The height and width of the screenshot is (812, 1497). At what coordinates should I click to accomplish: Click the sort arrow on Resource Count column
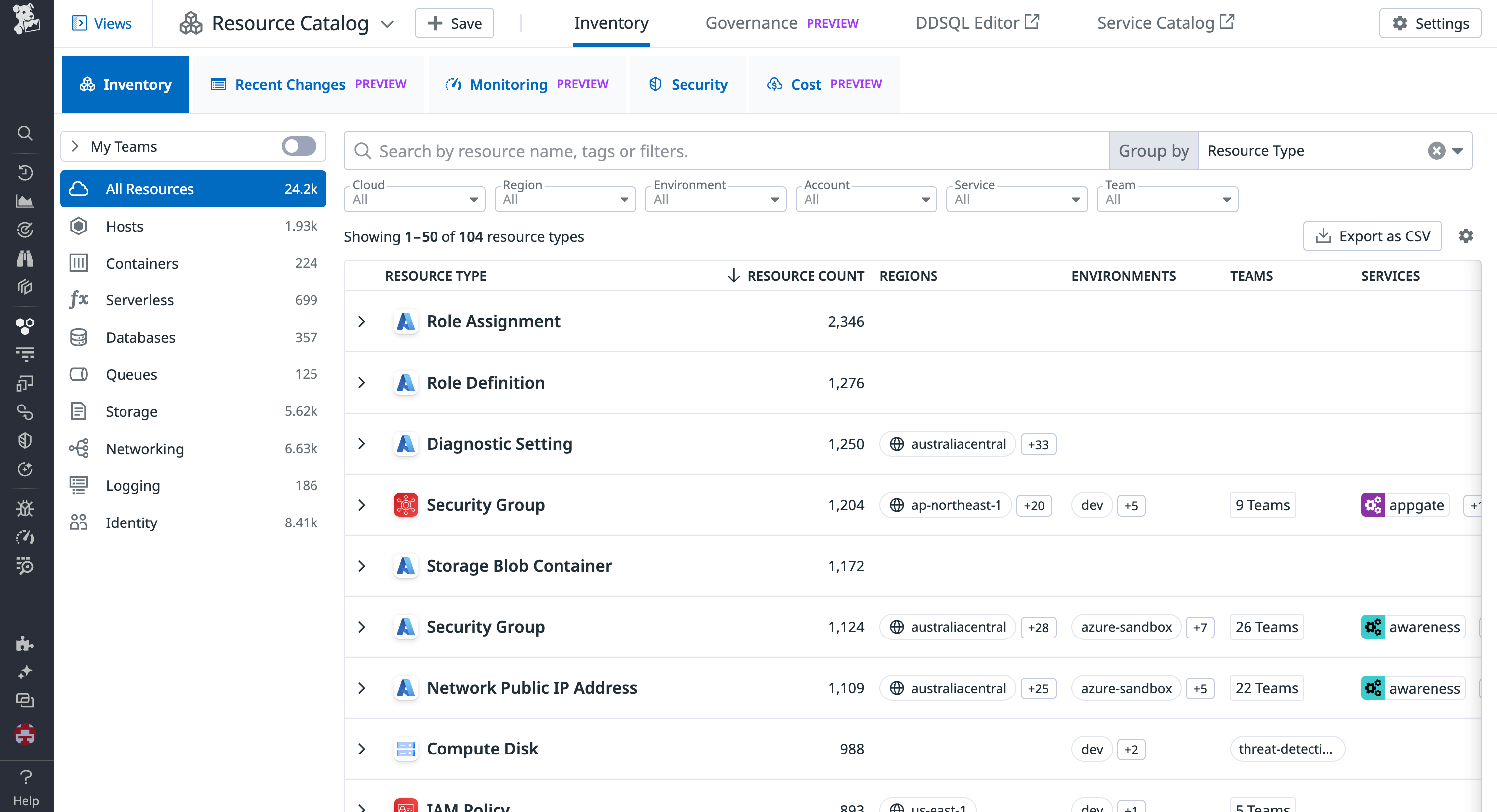pos(734,275)
